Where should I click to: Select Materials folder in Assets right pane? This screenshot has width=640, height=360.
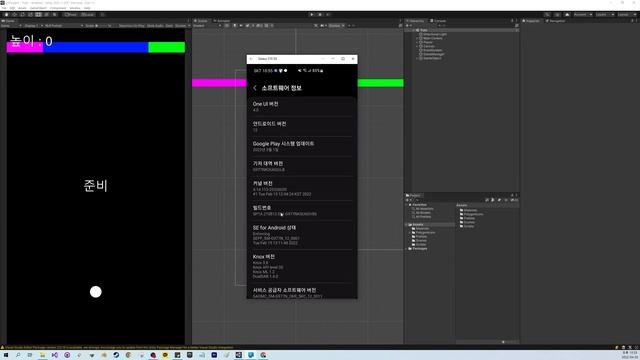coord(470,210)
